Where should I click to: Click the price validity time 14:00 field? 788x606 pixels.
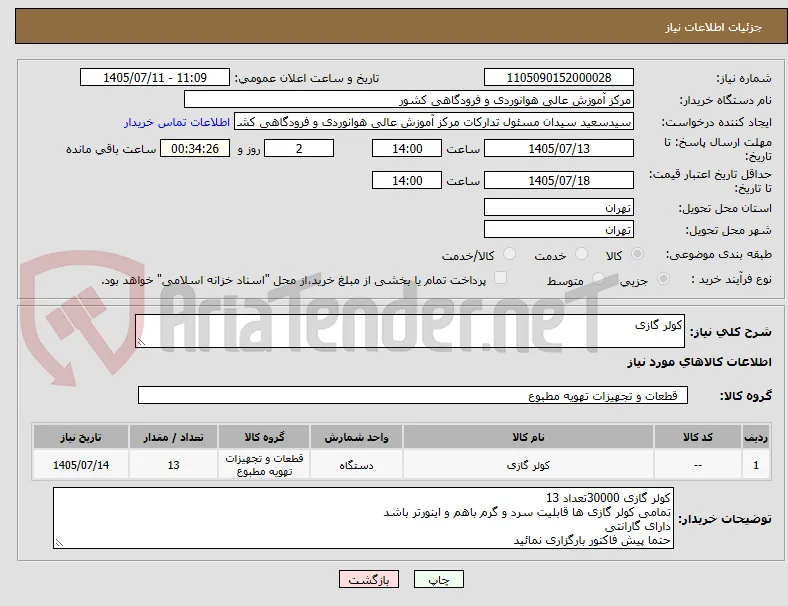[x=407, y=180]
